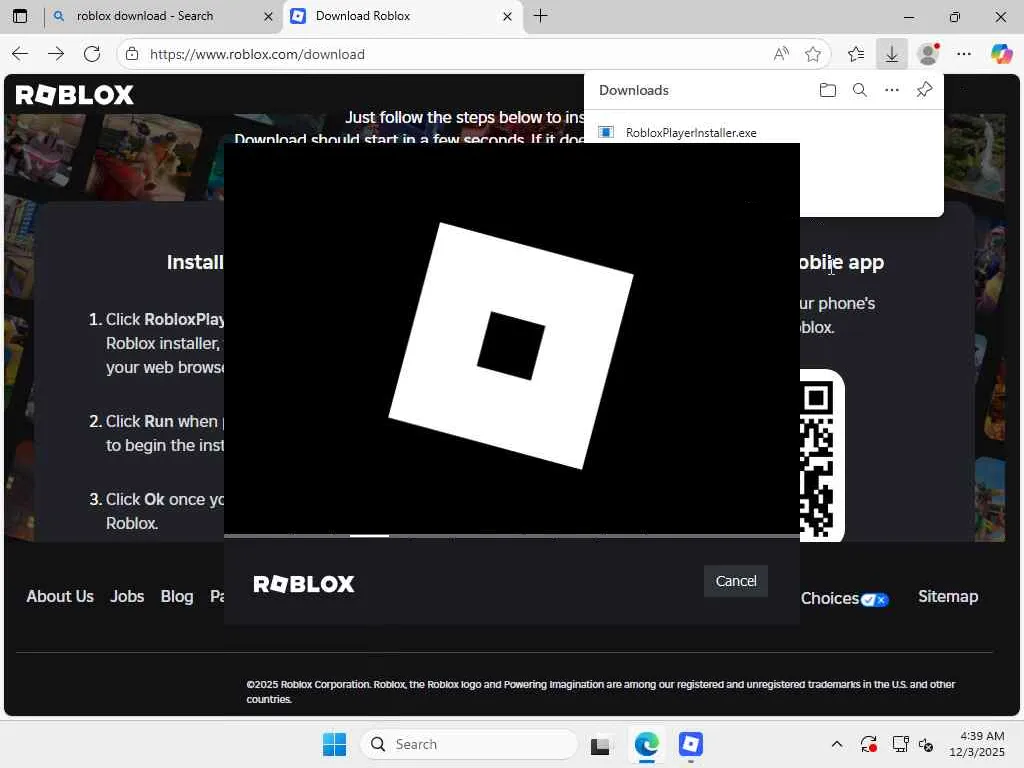Click the large Roblox logo in installer
The image size is (1024, 768).
click(x=511, y=345)
